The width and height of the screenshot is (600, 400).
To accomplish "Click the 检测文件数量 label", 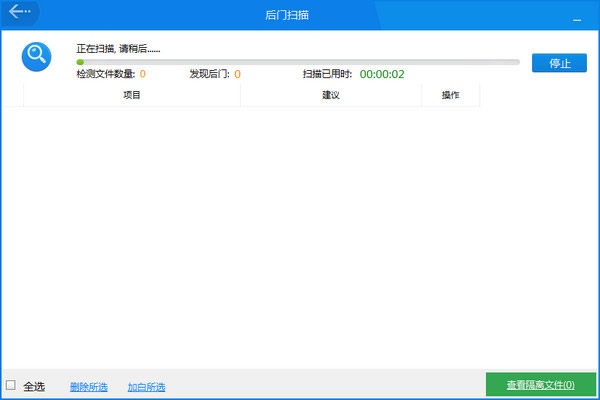I will [106, 74].
